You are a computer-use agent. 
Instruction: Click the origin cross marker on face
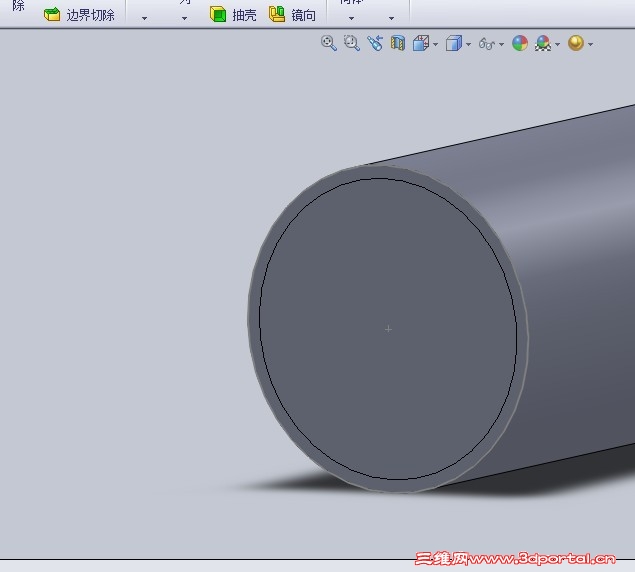tap(388, 329)
